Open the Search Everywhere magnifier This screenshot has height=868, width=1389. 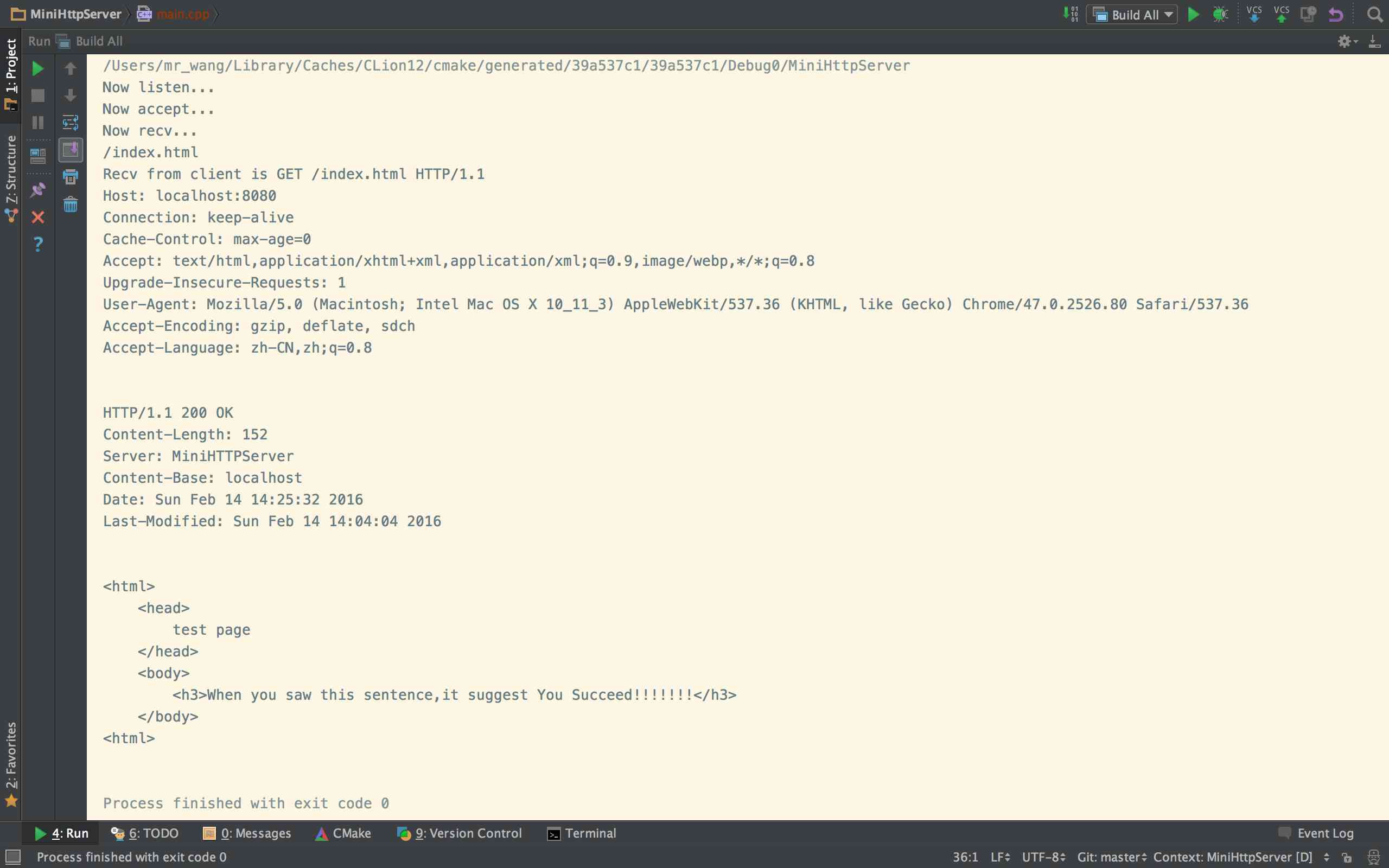pos(1375,14)
